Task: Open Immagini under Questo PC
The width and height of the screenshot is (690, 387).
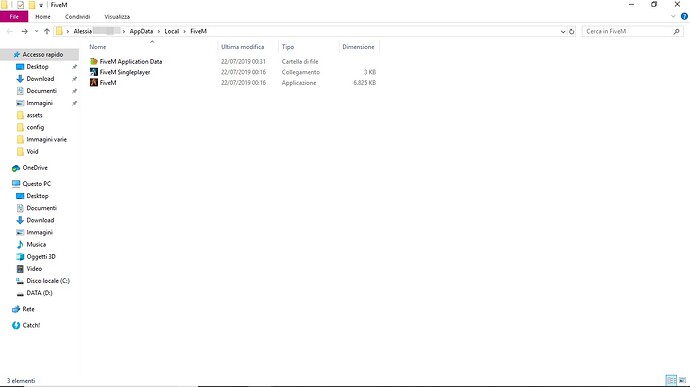Action: click(x=39, y=232)
